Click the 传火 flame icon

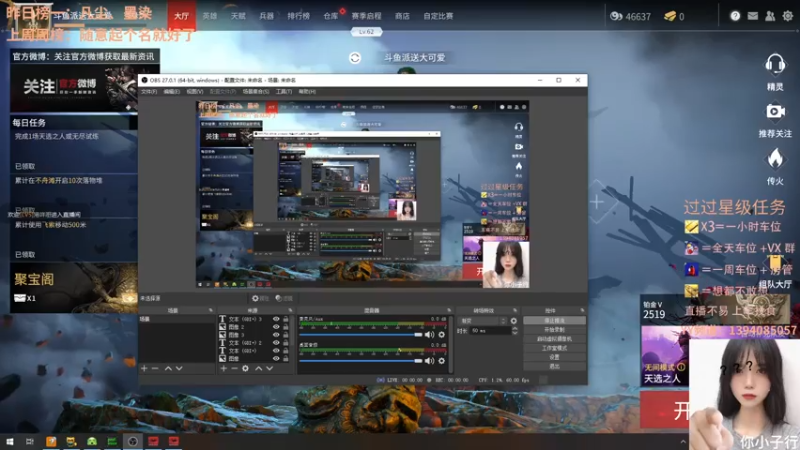(775, 159)
